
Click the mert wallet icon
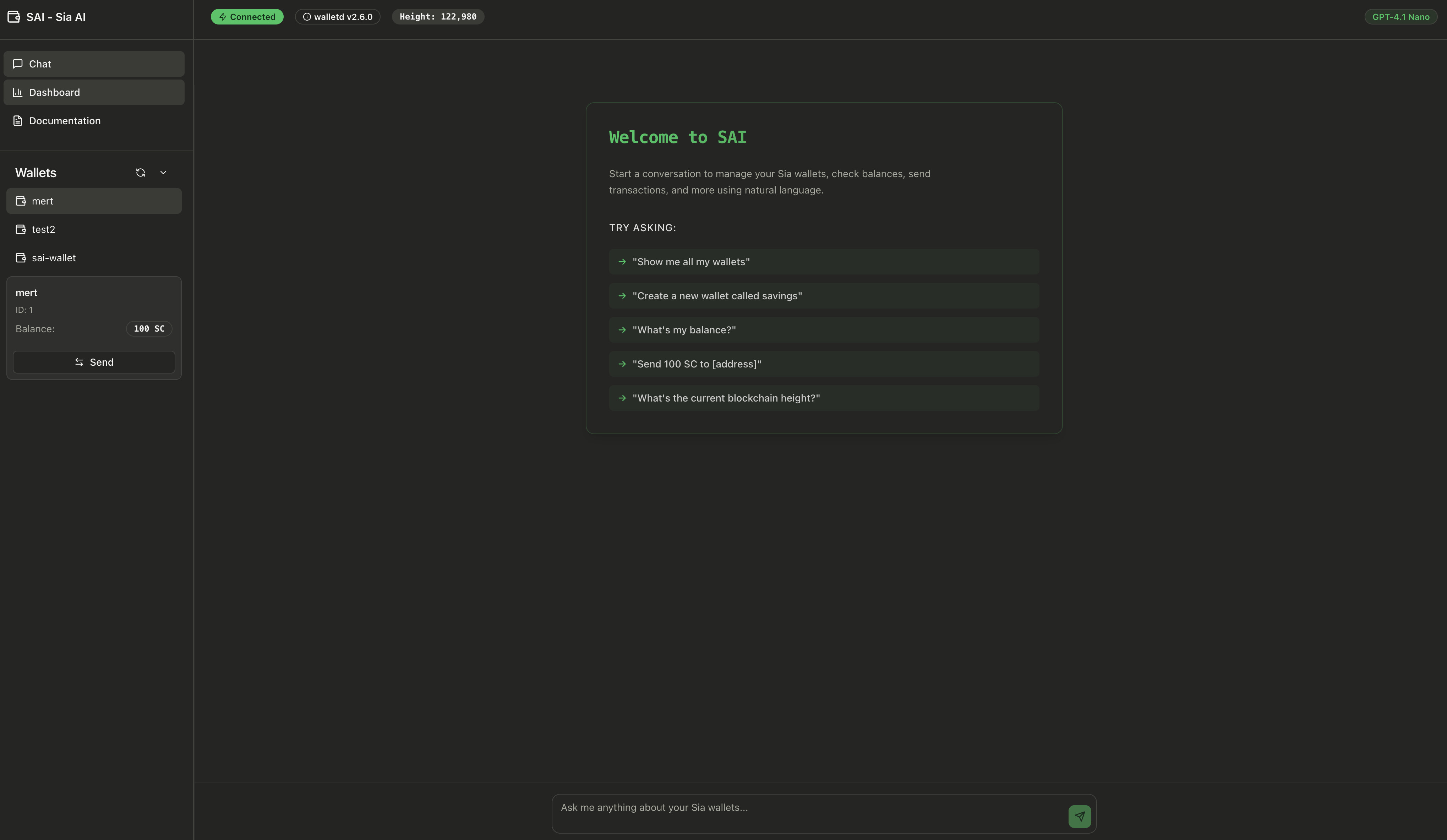pos(21,201)
